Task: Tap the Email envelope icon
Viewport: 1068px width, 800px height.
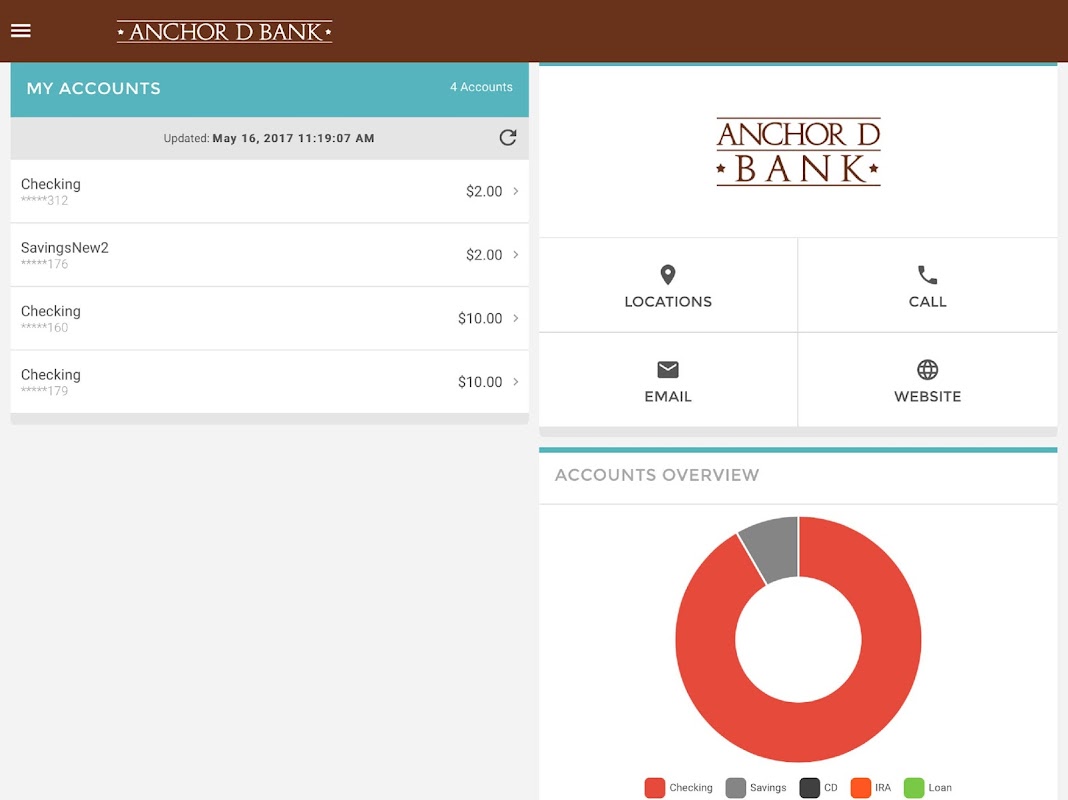Action: click(668, 369)
